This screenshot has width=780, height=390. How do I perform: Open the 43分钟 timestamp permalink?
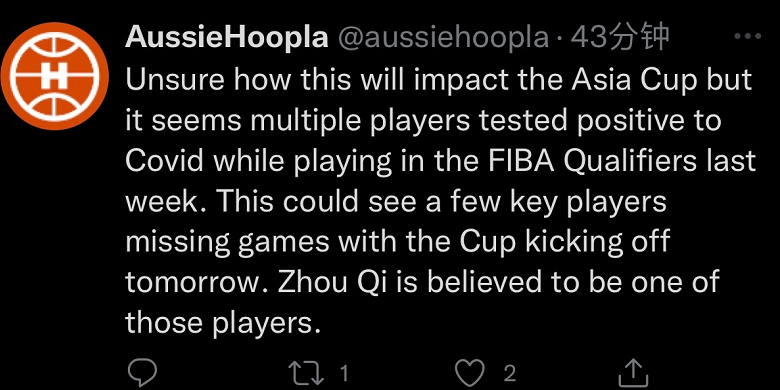pyautogui.click(x=619, y=37)
